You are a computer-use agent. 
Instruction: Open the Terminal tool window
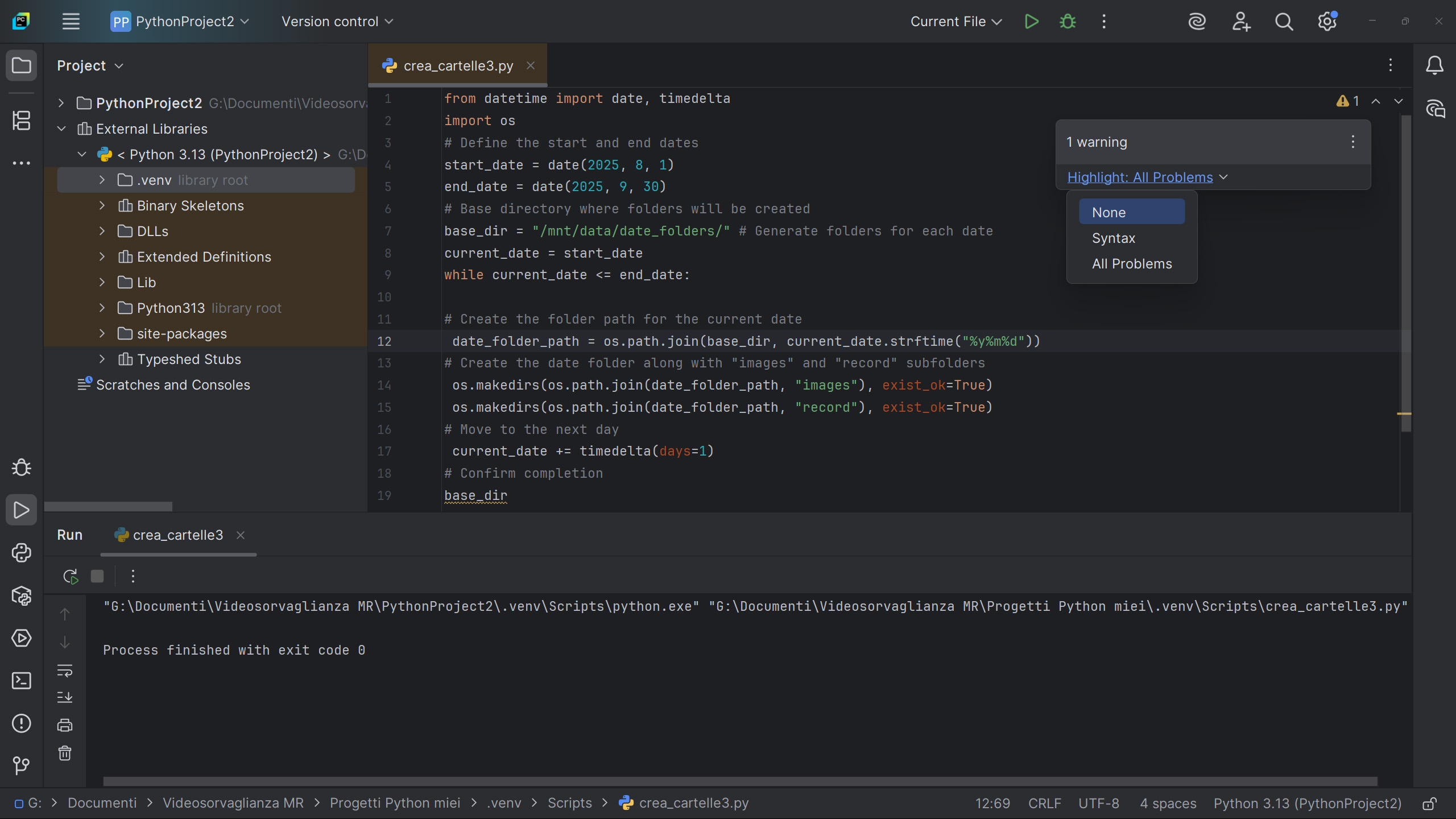(x=21, y=680)
